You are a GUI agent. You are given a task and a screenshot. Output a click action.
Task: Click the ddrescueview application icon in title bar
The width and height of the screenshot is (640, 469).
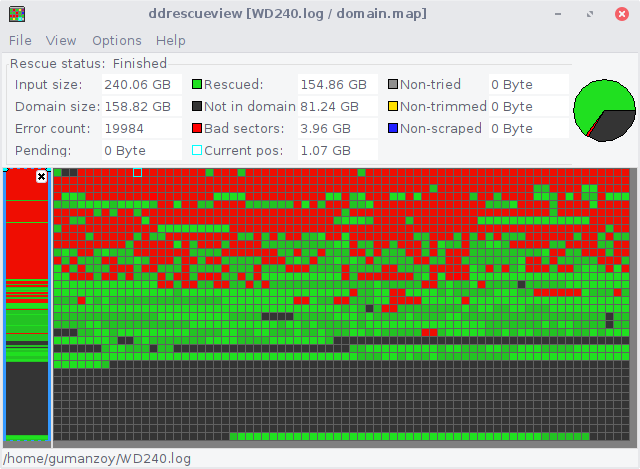17,14
